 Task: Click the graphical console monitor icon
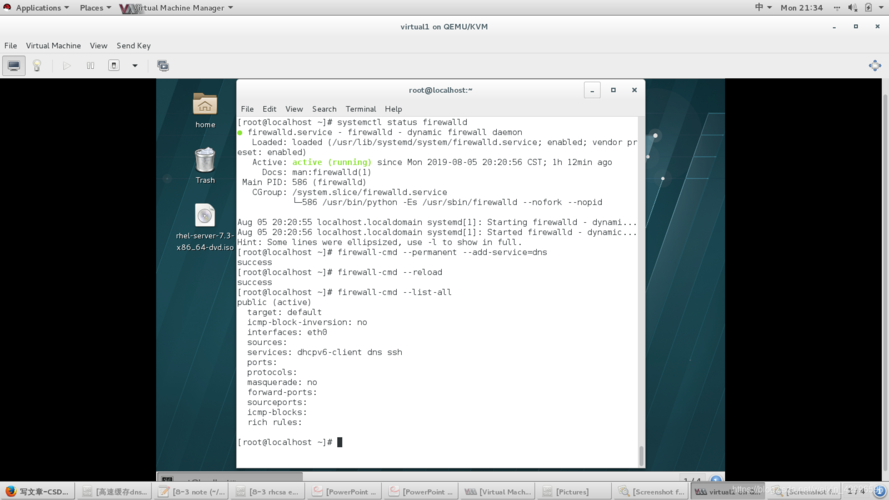(14, 66)
